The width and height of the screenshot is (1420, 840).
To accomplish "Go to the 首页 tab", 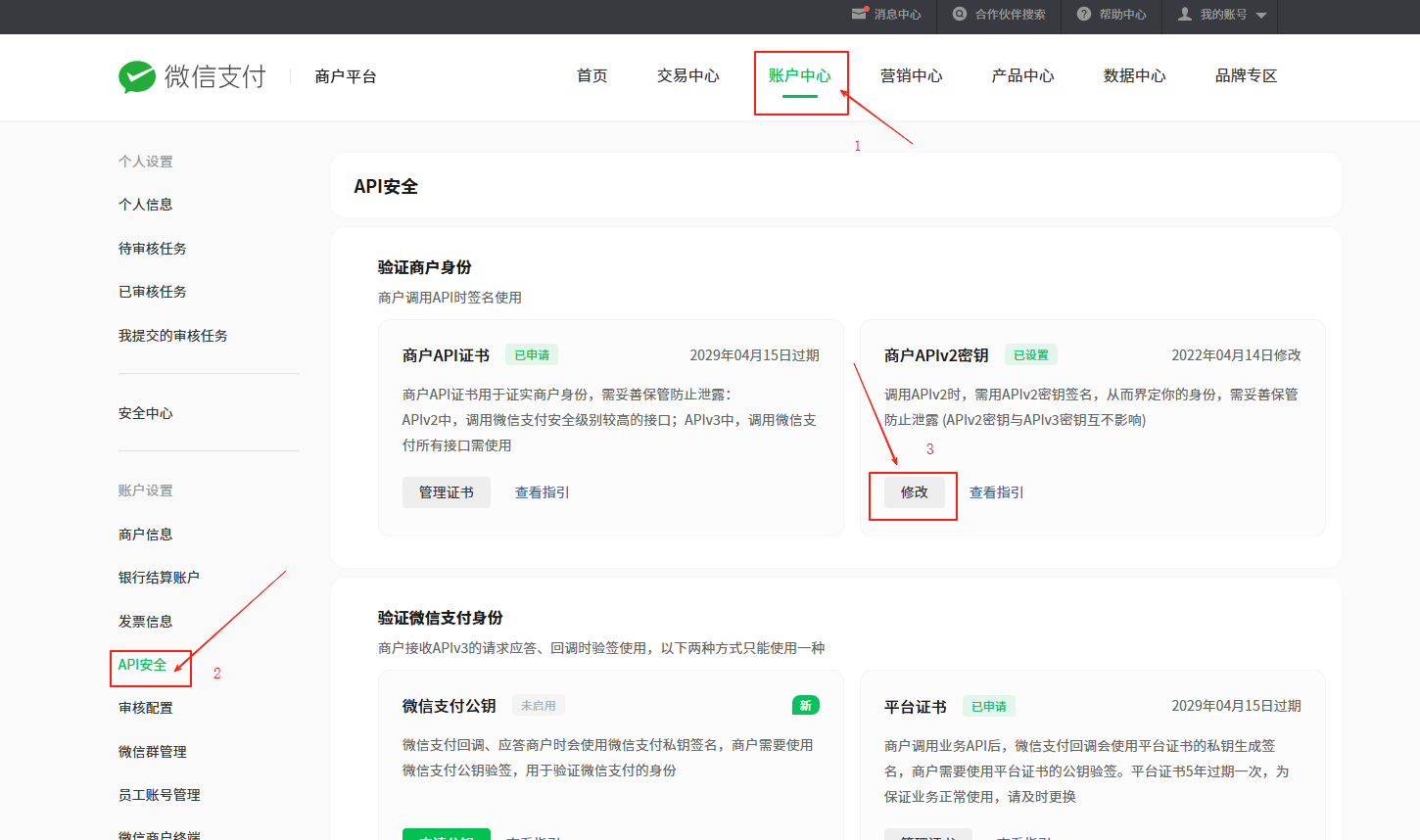I will [x=592, y=75].
